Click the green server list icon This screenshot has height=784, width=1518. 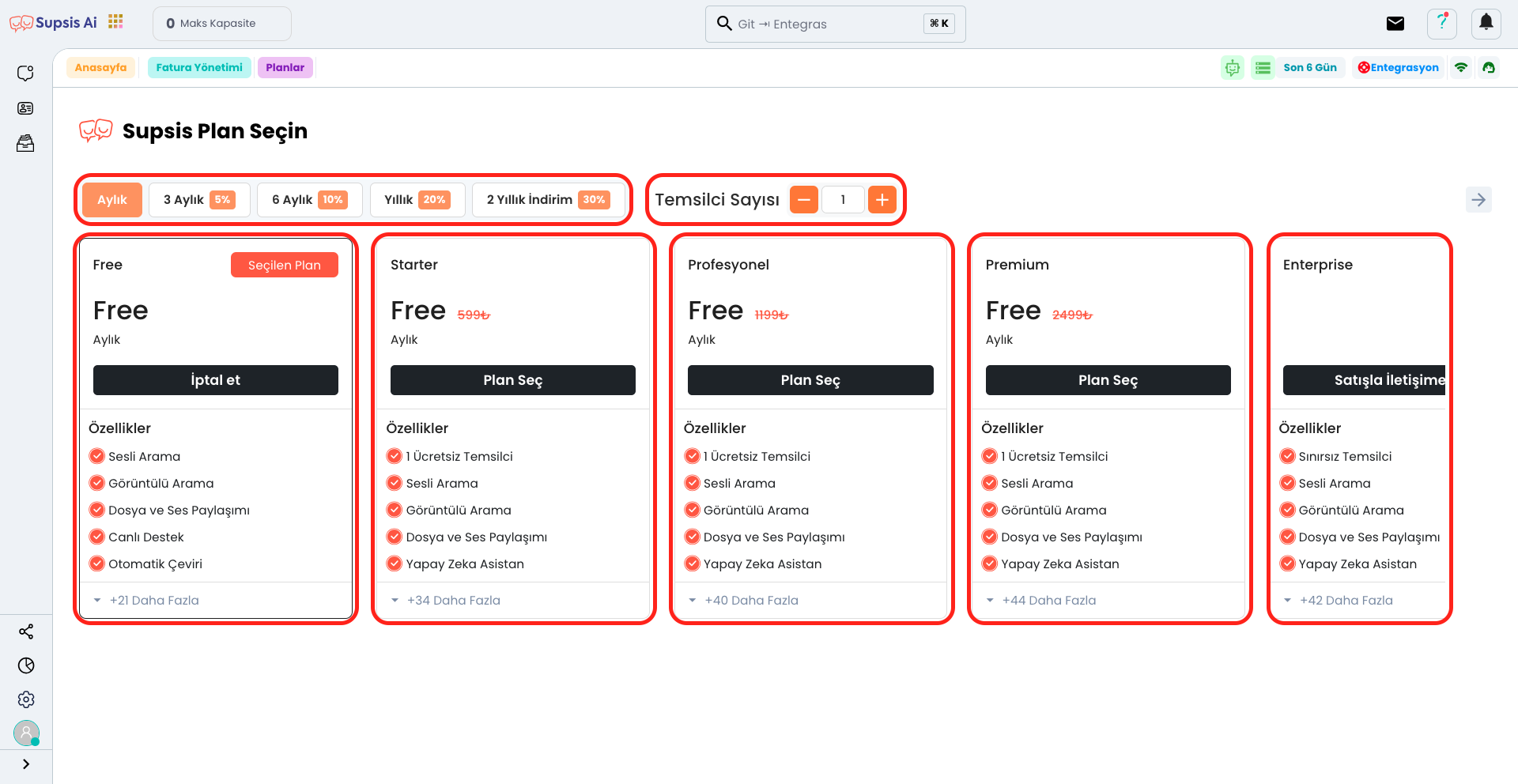point(1263,68)
